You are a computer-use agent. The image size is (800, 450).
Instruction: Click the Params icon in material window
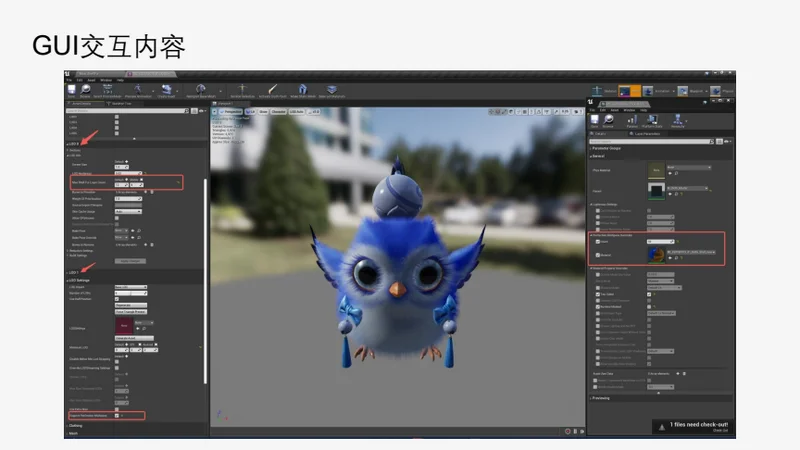(632, 121)
